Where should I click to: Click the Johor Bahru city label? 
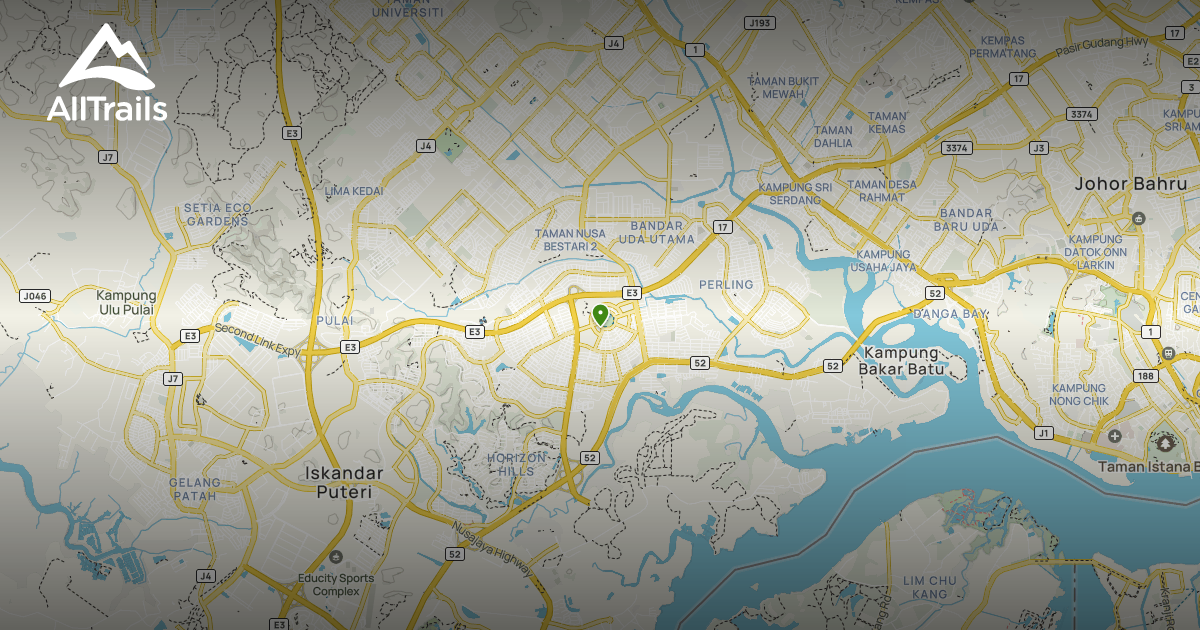[x=1130, y=184]
